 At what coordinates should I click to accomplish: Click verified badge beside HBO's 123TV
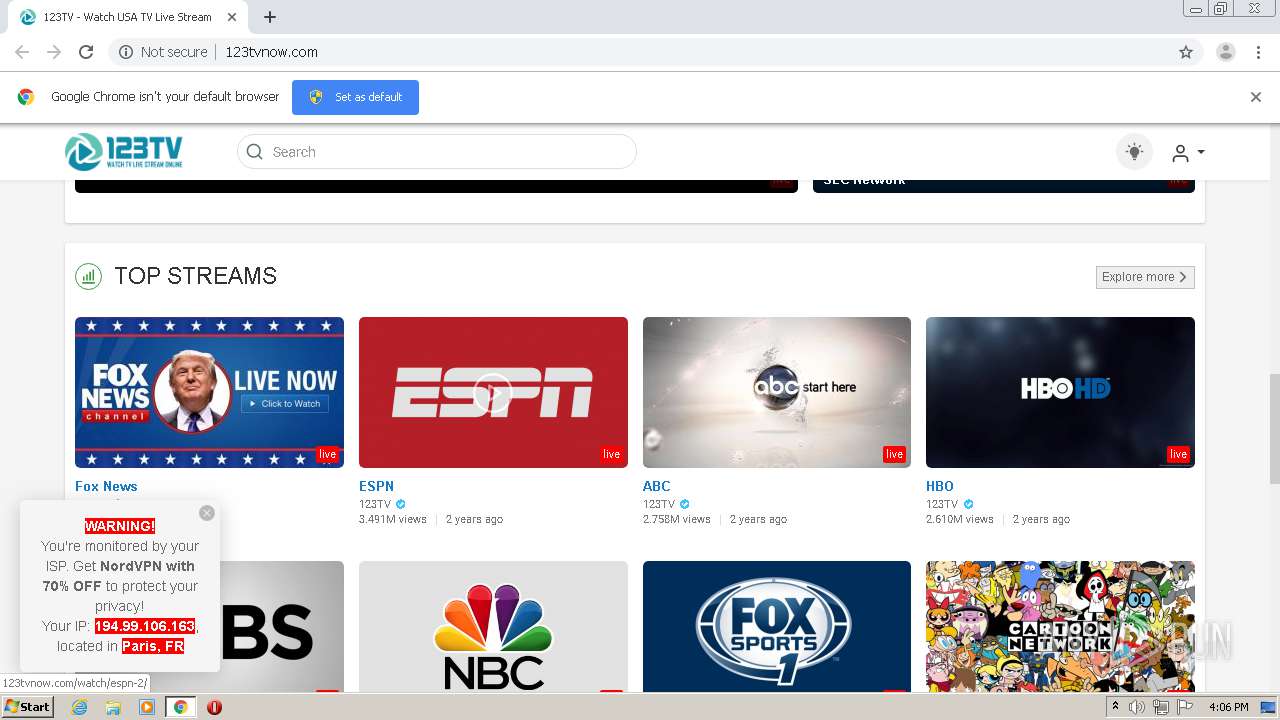click(968, 504)
